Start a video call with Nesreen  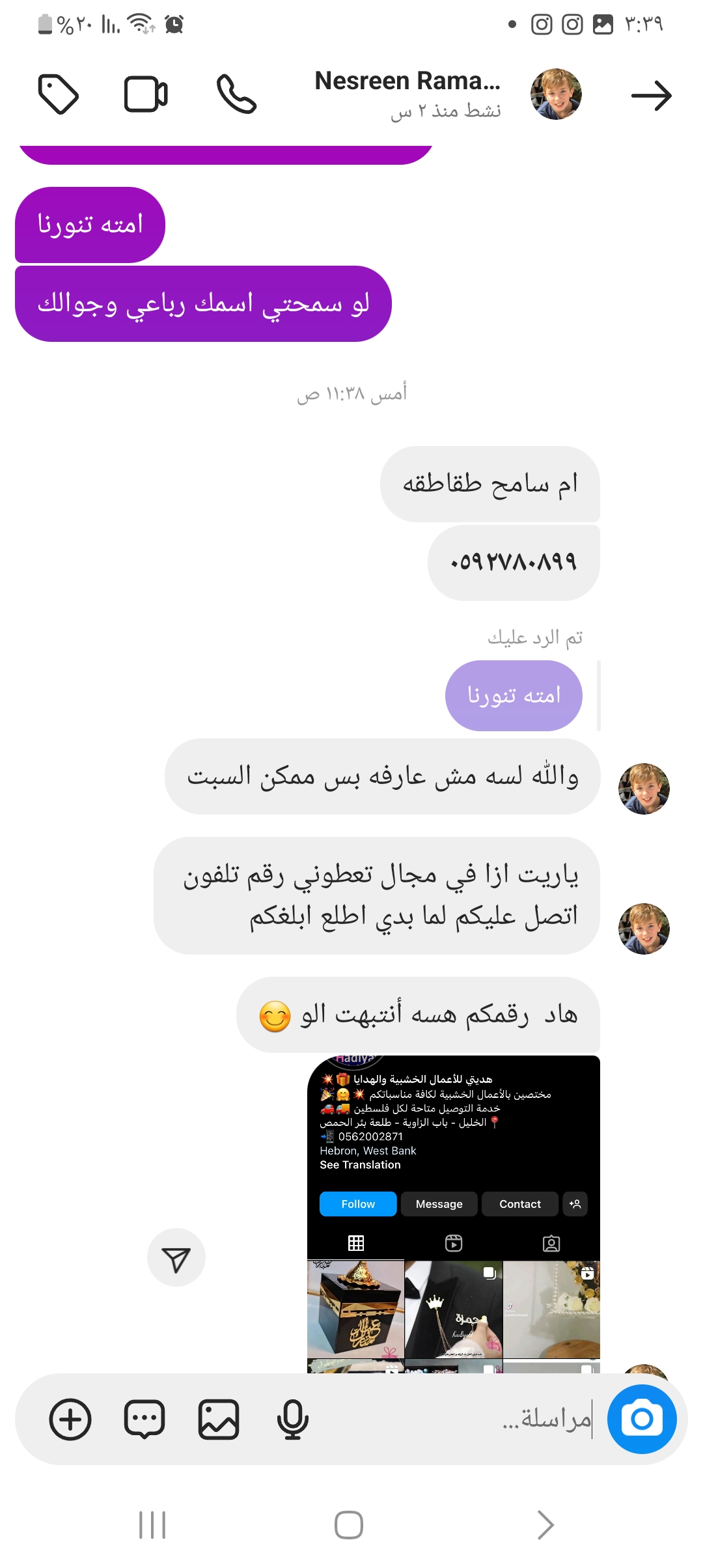pos(146,95)
